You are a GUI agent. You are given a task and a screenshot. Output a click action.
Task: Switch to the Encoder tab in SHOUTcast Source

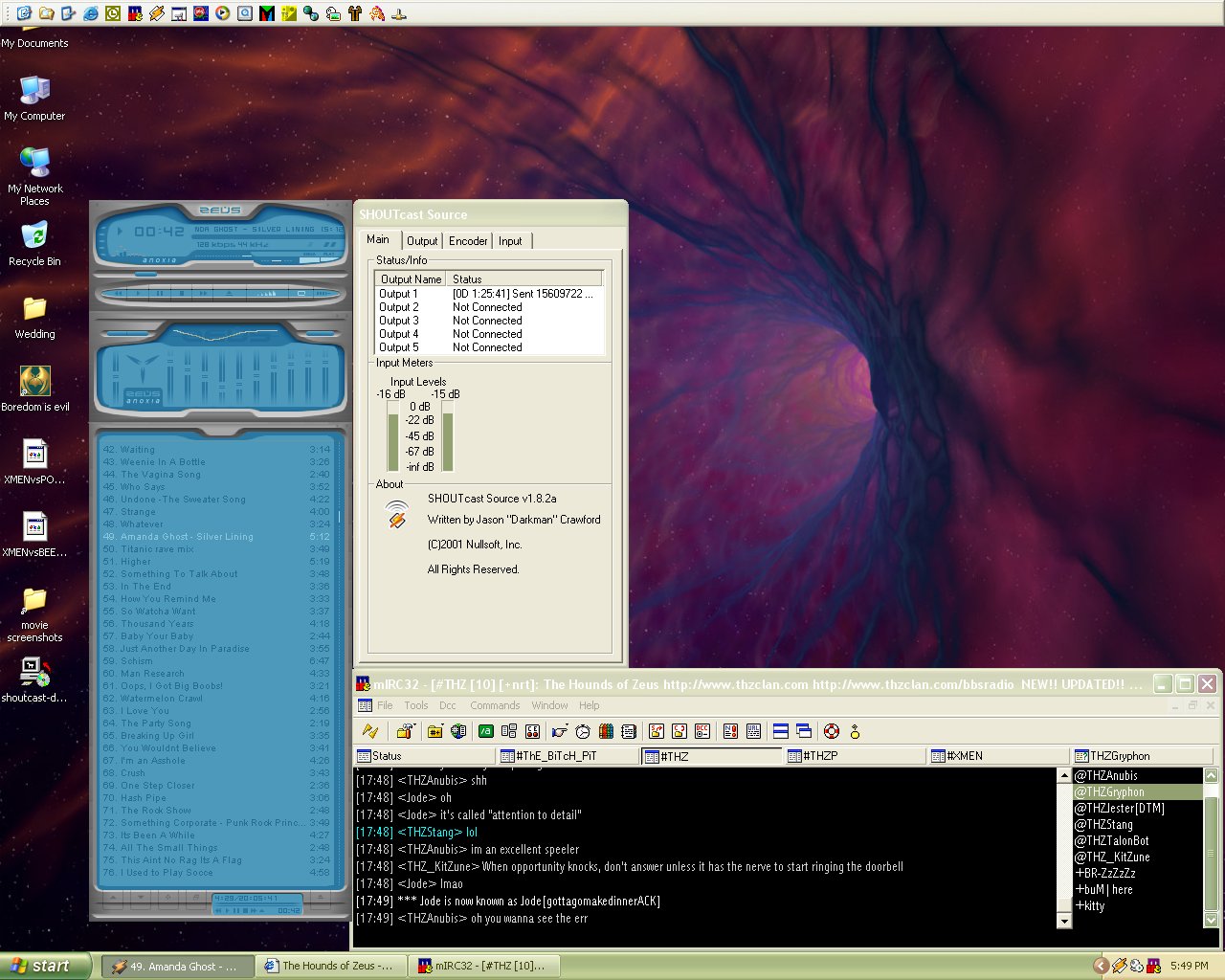click(468, 241)
